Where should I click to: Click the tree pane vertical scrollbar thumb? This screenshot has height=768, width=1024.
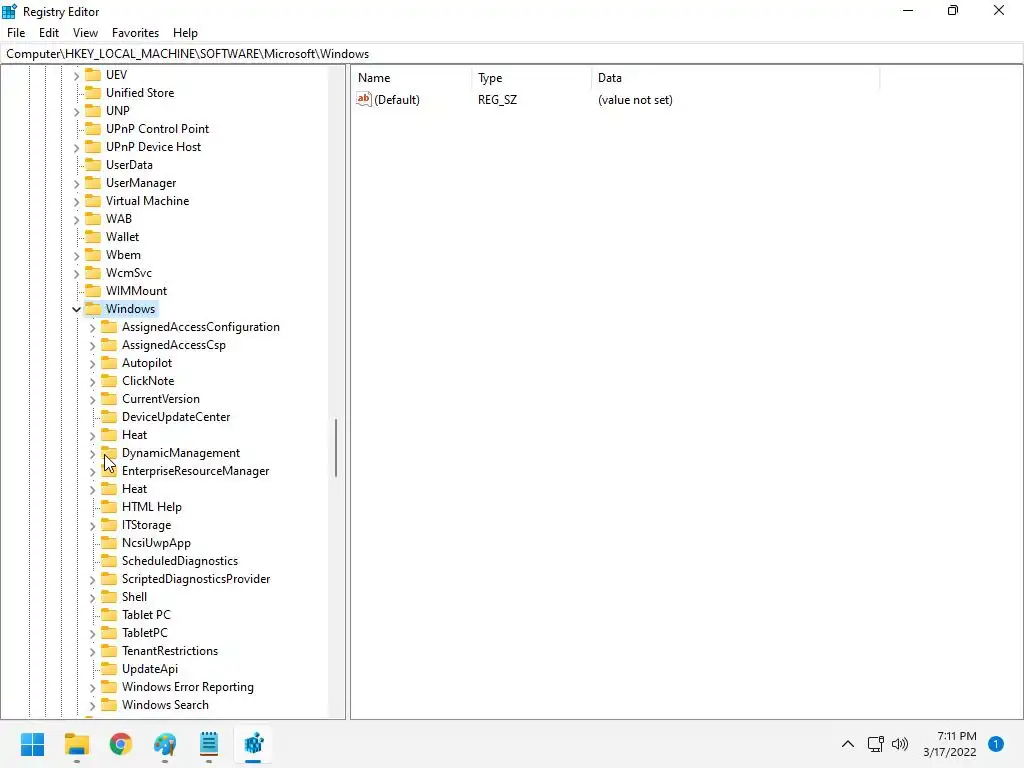tap(336, 448)
